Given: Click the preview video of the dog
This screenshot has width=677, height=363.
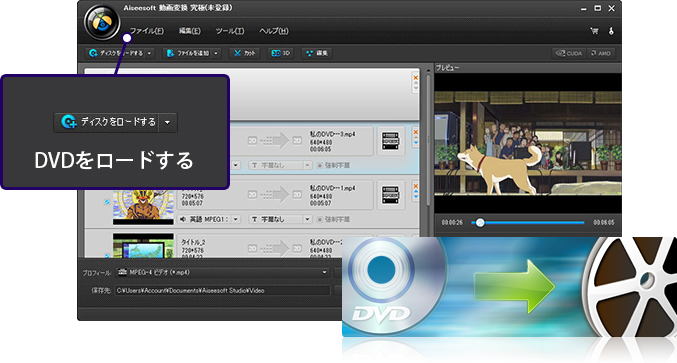Looking at the screenshot, I should pos(528,143).
